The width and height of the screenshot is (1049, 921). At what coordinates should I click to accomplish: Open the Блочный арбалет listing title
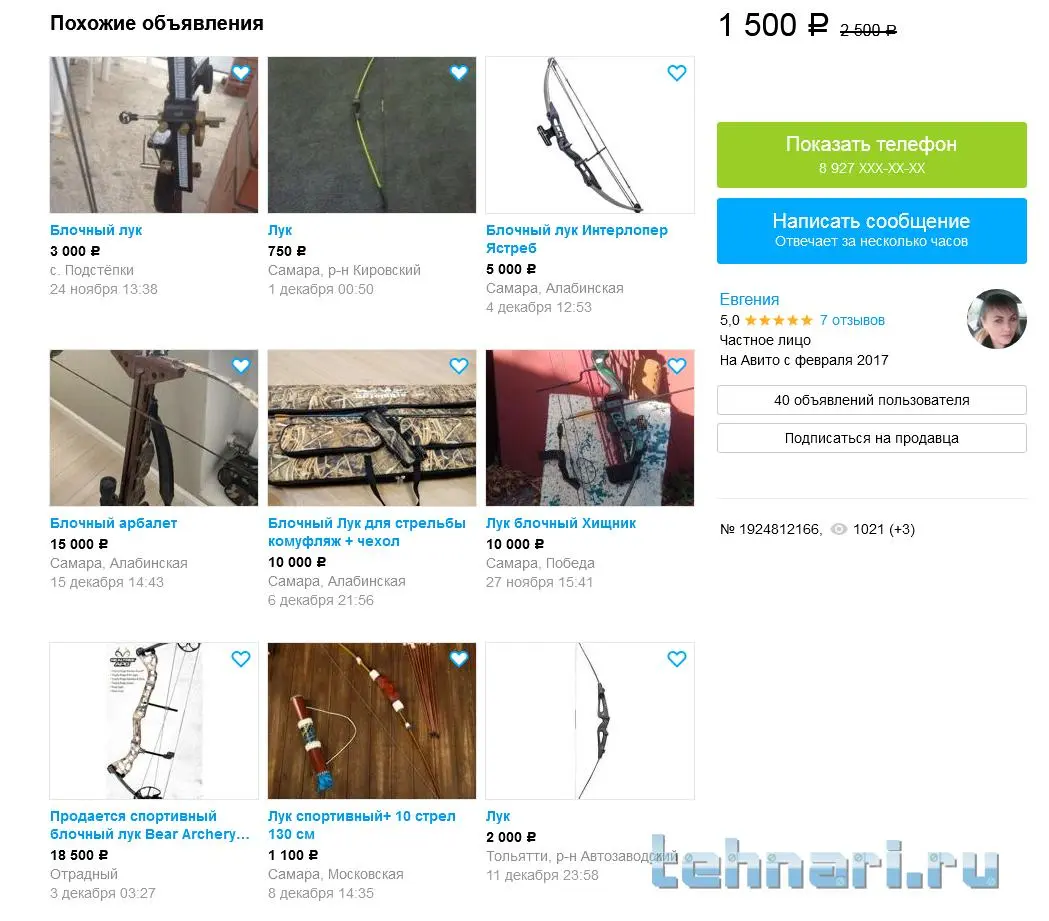114,523
